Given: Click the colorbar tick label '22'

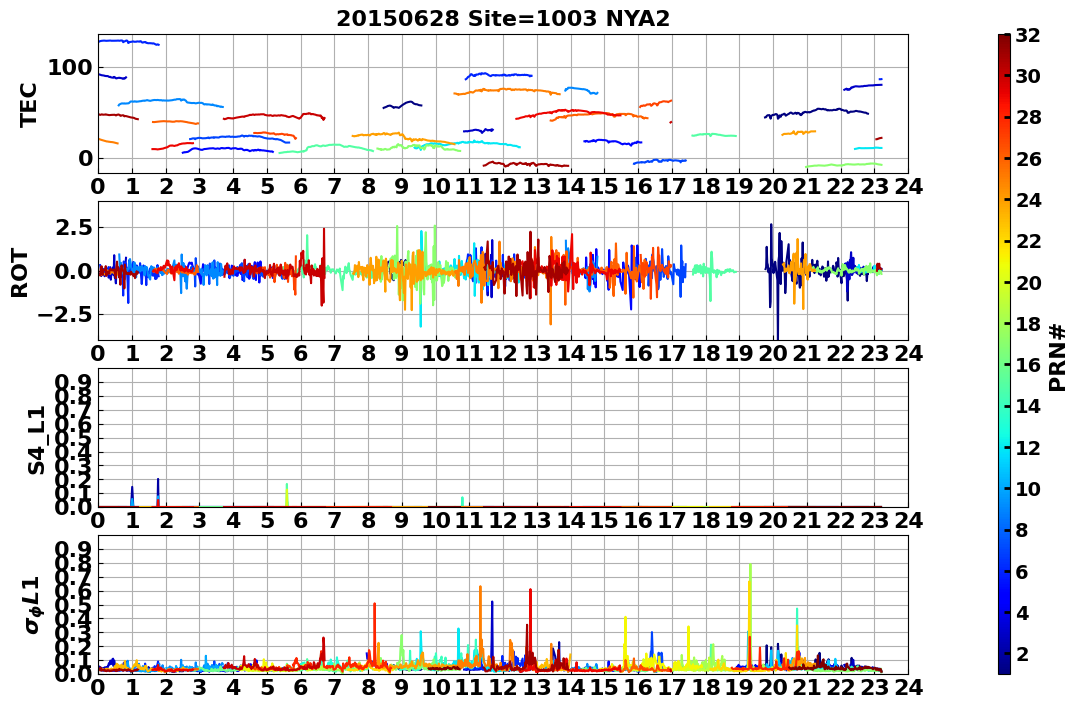Looking at the screenshot, I should coord(1028,241).
